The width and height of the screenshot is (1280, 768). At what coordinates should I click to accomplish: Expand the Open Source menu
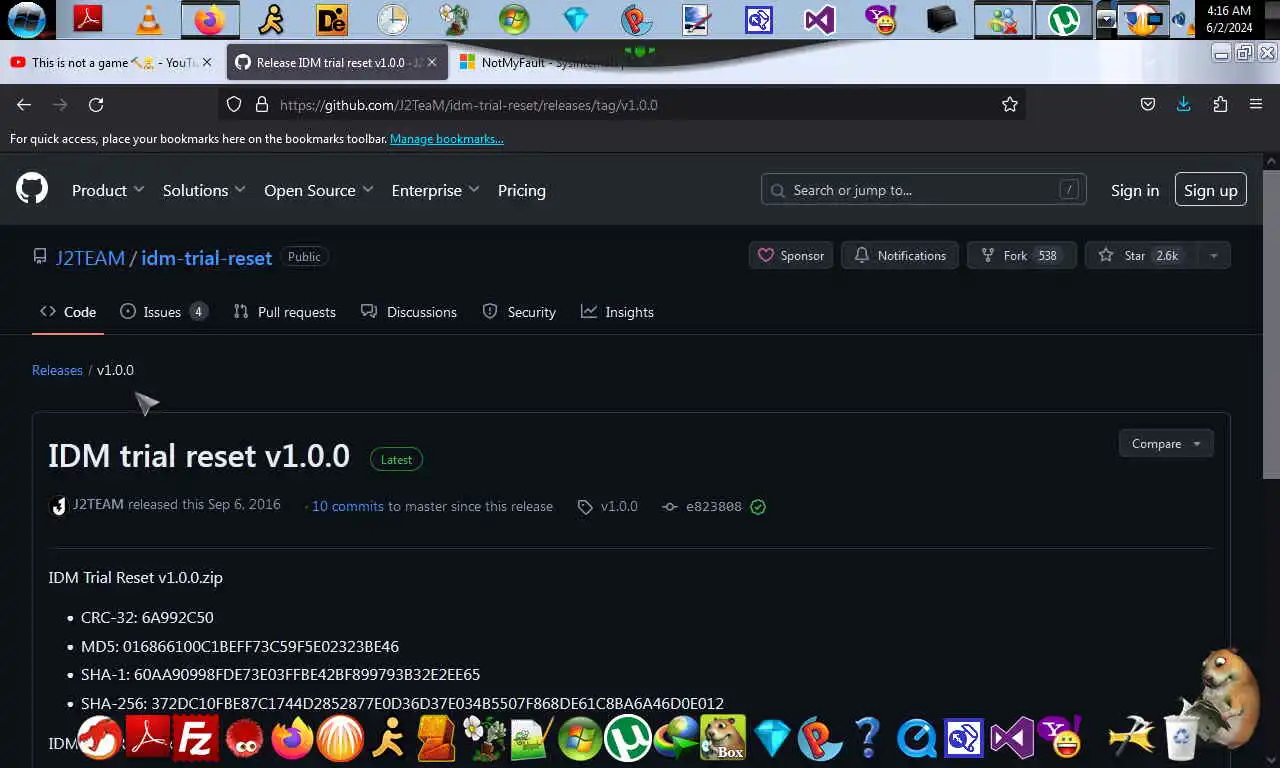pos(319,190)
